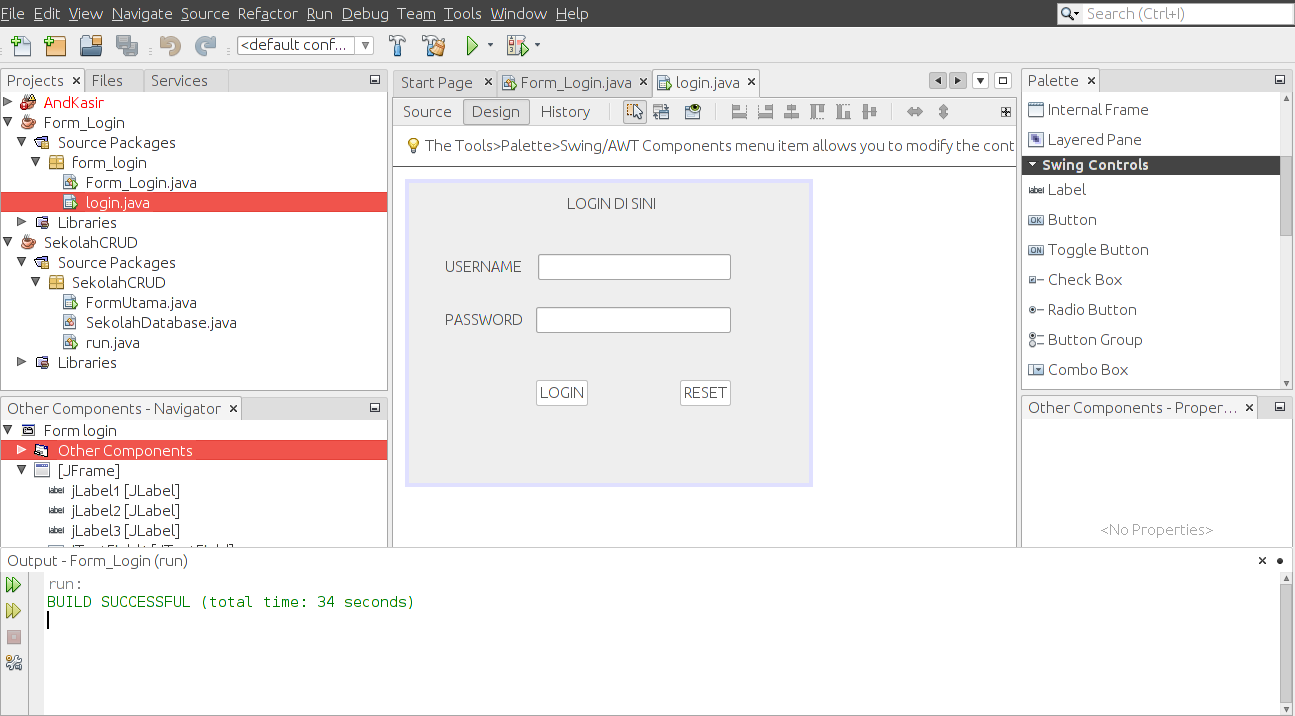The height and width of the screenshot is (716, 1295).
Task: Open the Refactor menu
Action: [267, 13]
